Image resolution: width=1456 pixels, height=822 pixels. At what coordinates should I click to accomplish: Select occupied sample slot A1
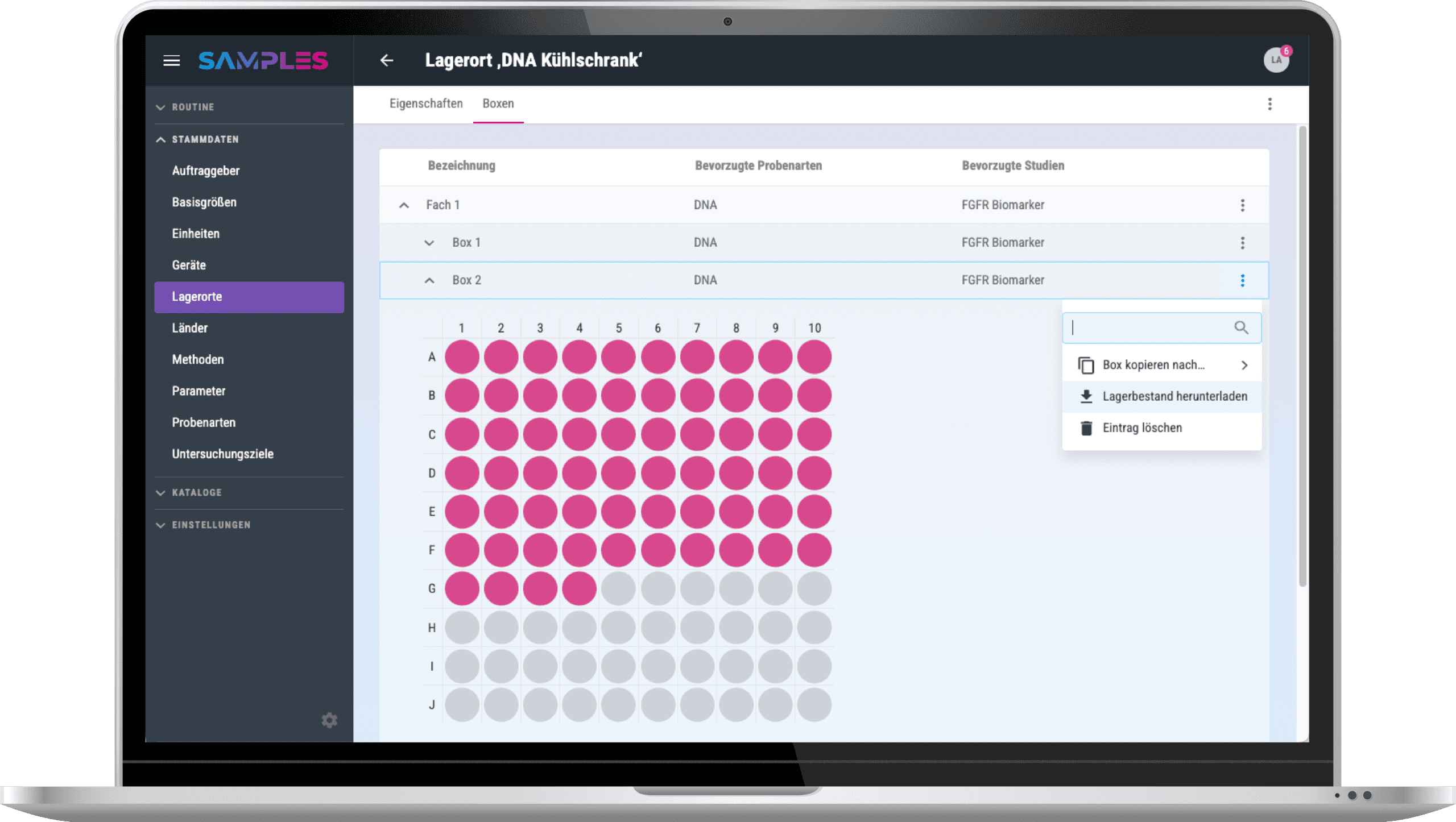click(x=462, y=357)
